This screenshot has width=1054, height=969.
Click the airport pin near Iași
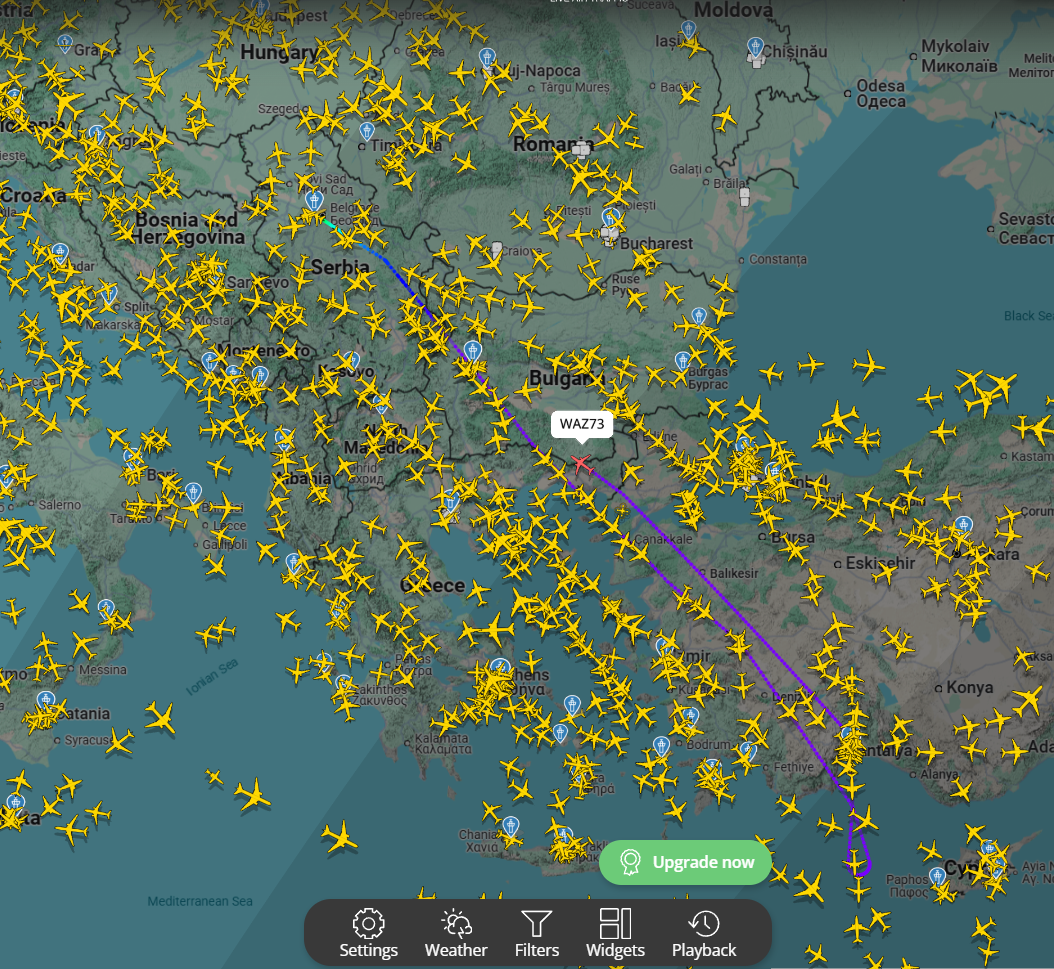click(x=688, y=30)
